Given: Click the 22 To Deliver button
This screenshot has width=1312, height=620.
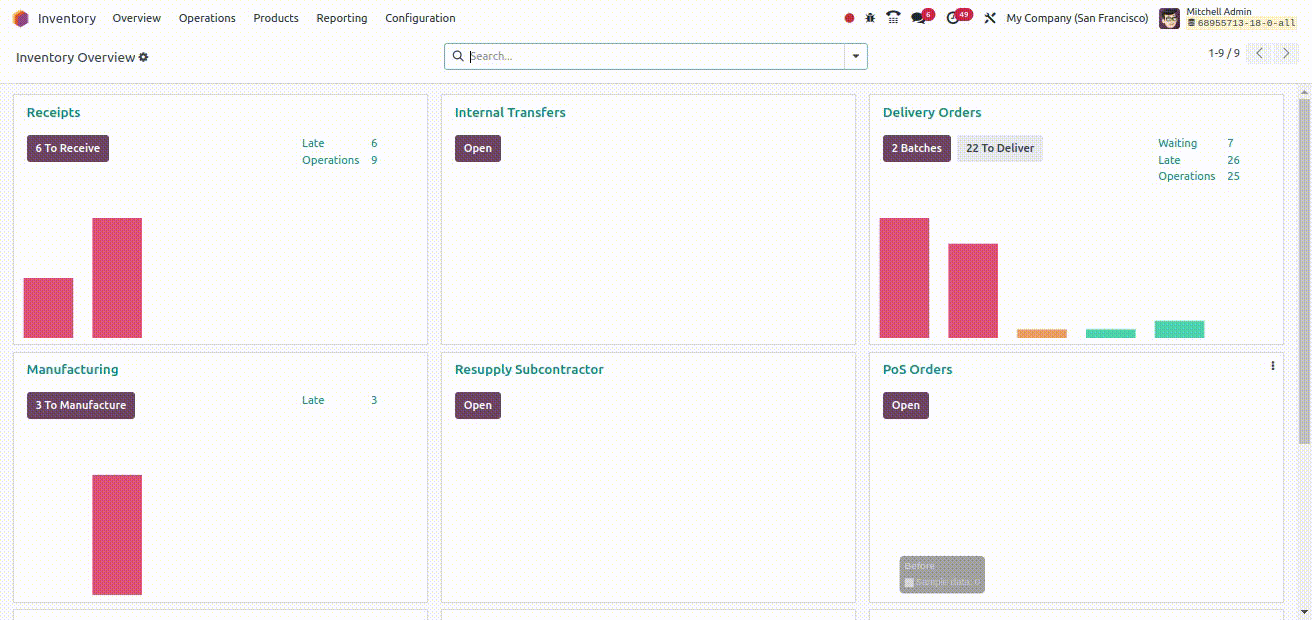Looking at the screenshot, I should pos(999,148).
